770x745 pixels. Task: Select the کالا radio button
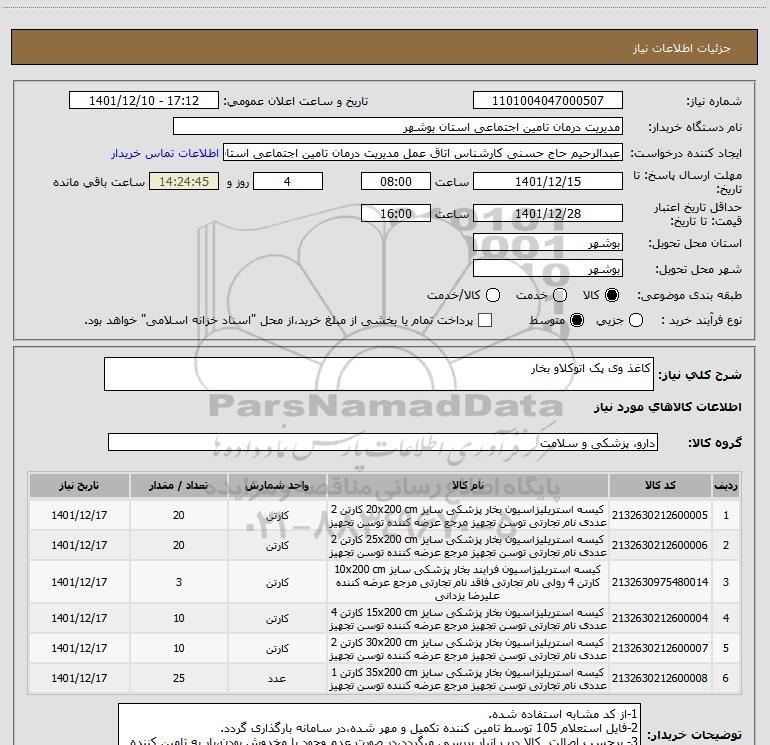612,295
